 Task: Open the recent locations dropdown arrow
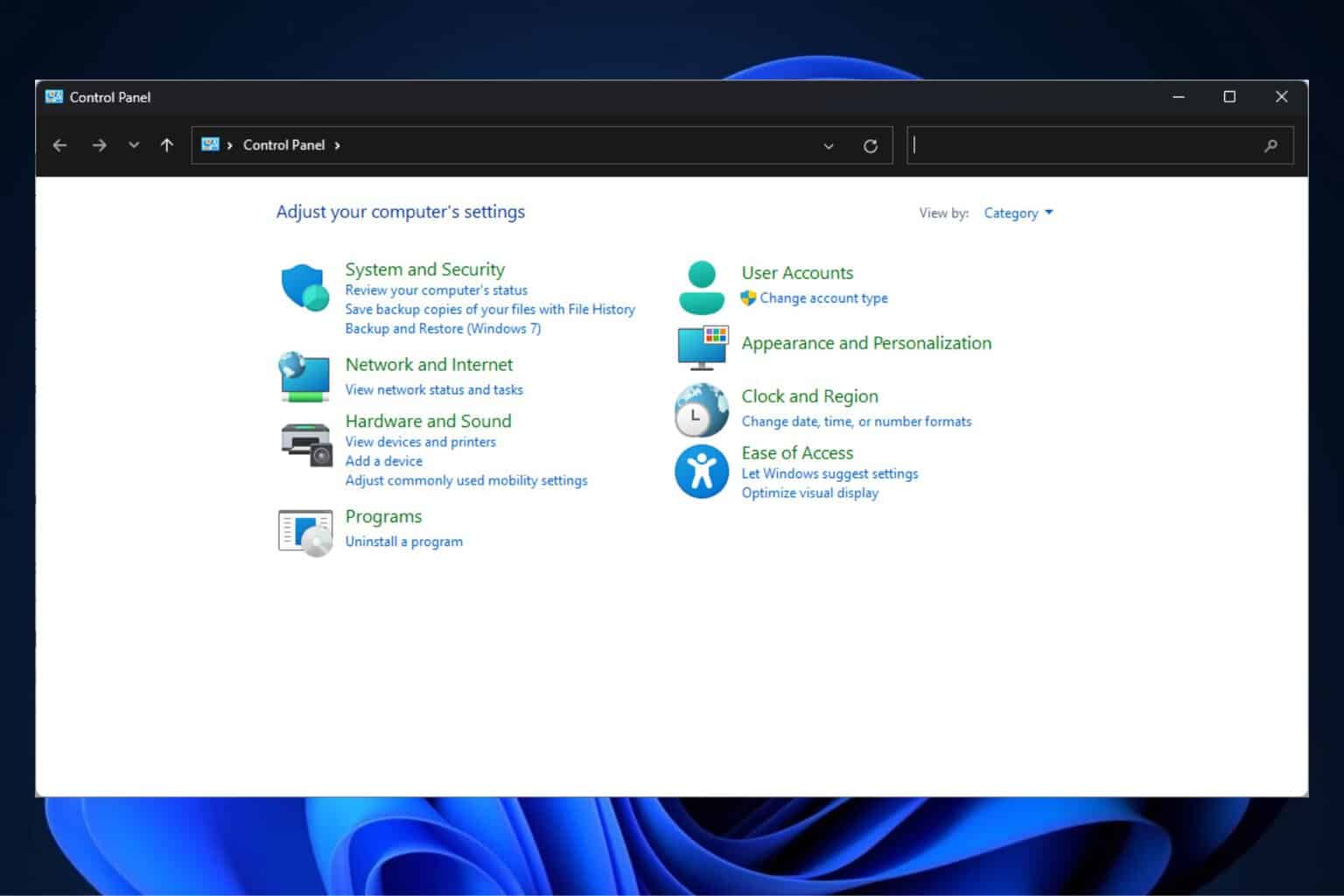coord(134,145)
